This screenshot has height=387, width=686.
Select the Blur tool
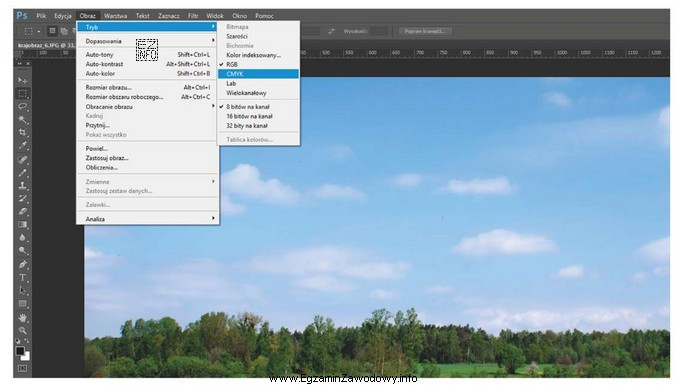pos(23,238)
